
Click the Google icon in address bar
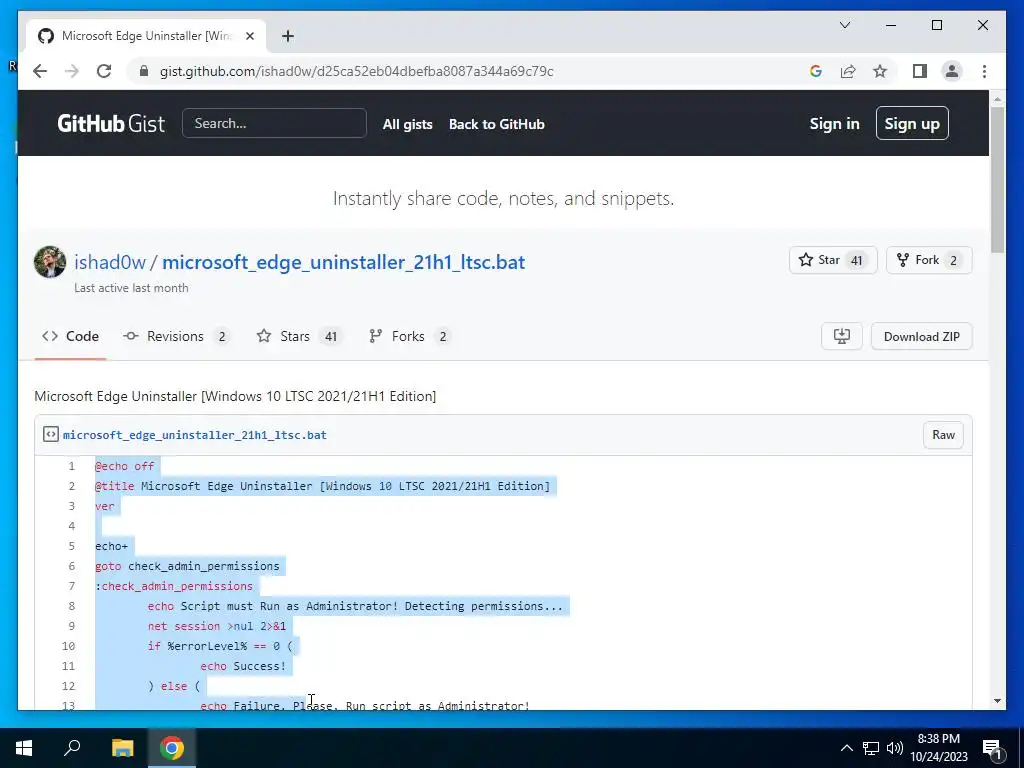[x=816, y=71]
